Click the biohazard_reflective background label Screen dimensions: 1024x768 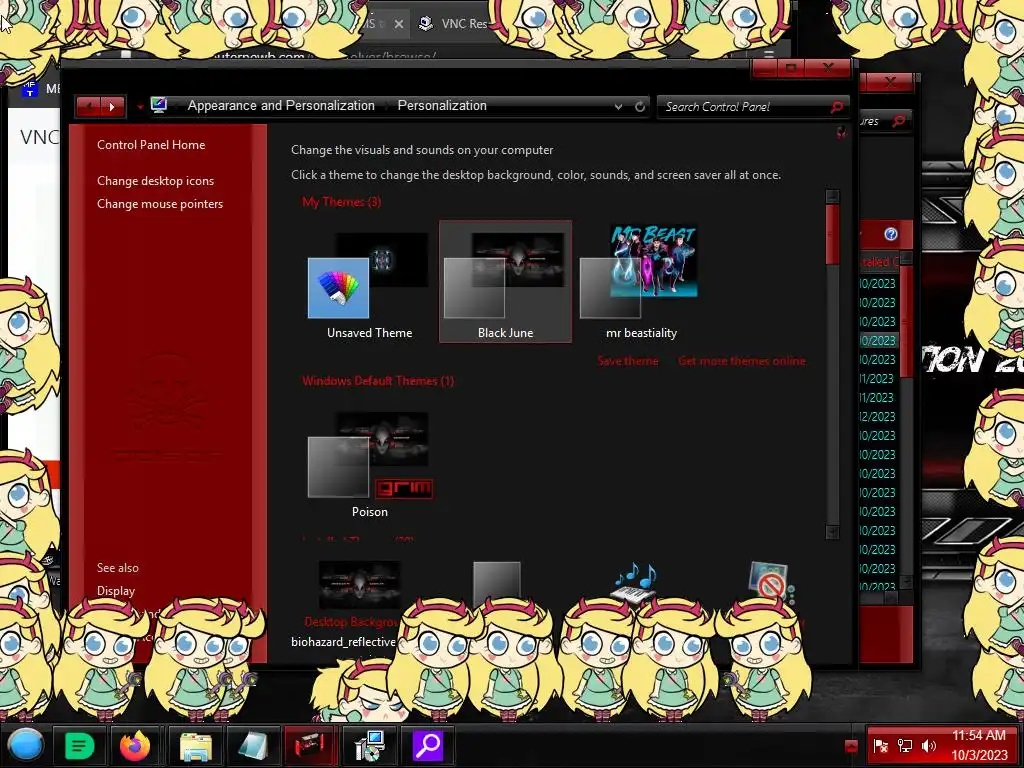[344, 642]
